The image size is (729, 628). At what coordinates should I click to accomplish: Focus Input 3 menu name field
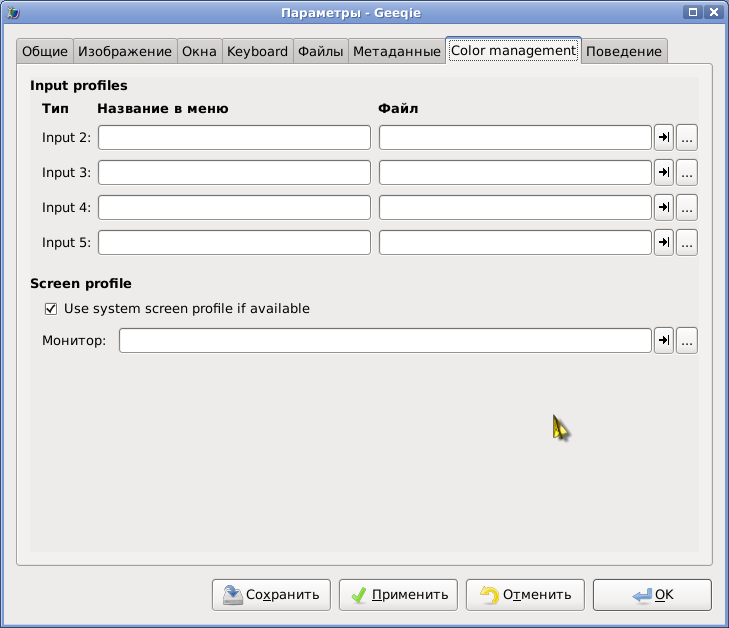[x=234, y=172]
